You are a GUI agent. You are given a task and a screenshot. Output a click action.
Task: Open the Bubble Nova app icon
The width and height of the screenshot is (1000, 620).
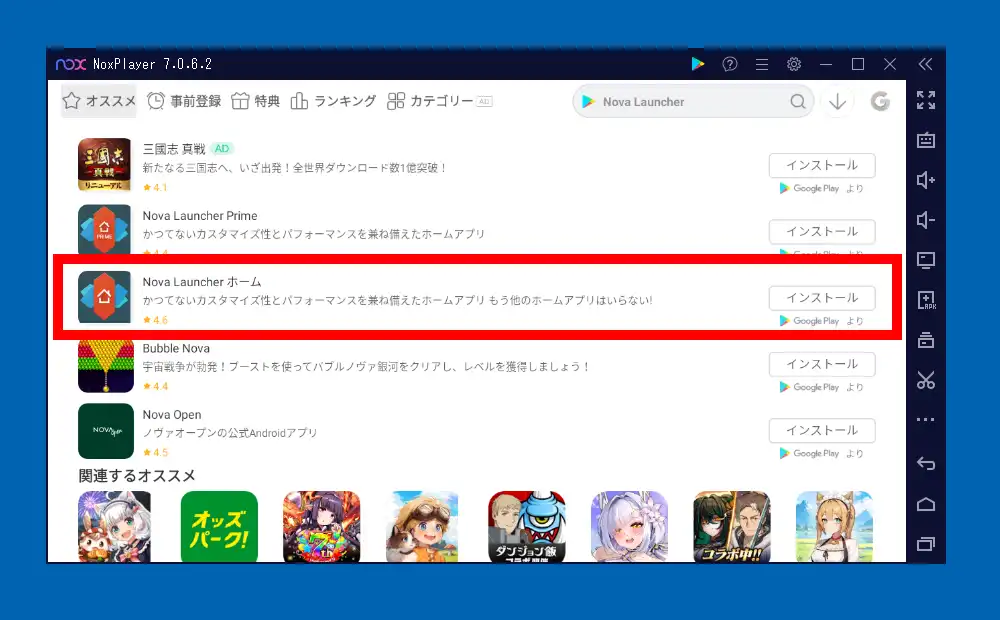click(x=106, y=366)
